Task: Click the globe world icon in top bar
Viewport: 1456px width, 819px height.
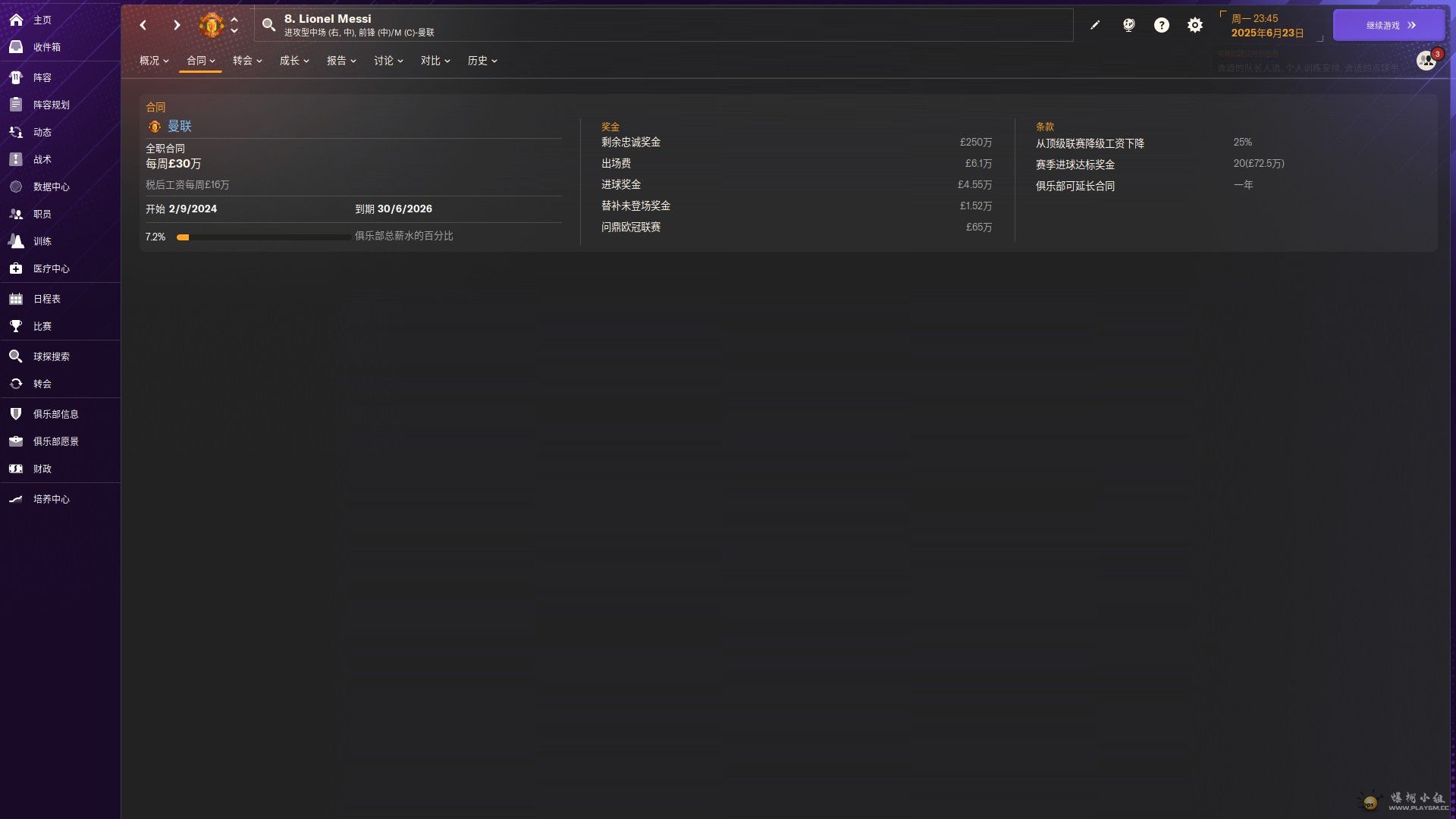Action: pyautogui.click(x=1128, y=25)
